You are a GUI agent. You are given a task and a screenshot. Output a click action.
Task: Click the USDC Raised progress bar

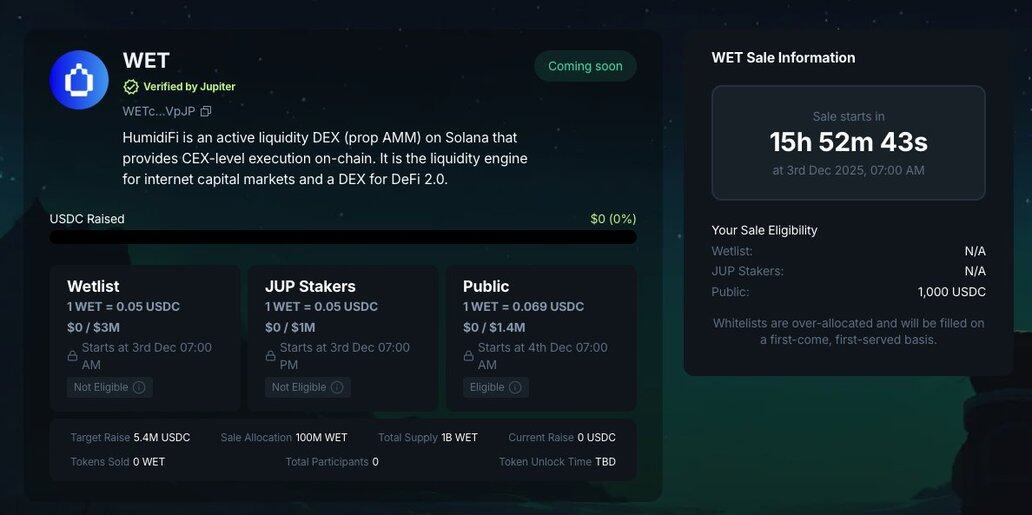[343, 237]
